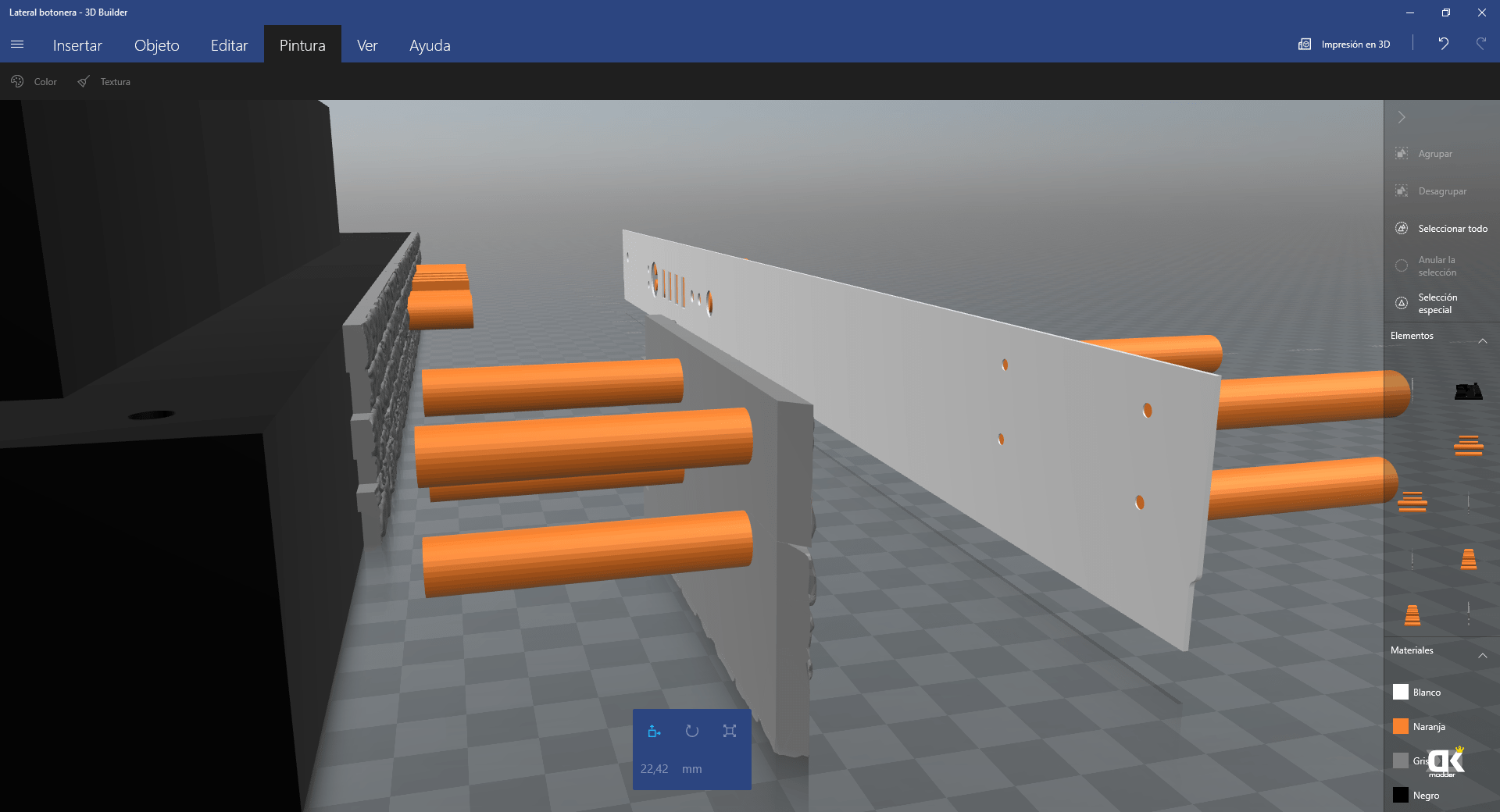Choose the Color paint tool
The height and width of the screenshot is (812, 1500).
tap(34, 81)
